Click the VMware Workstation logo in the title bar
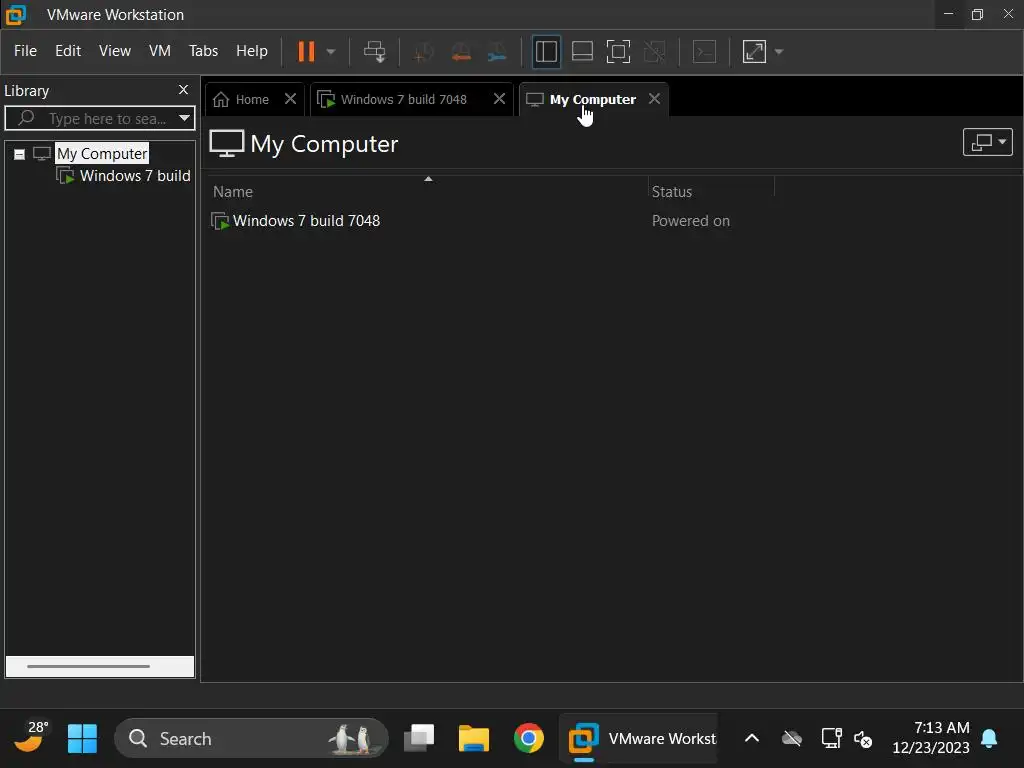Viewport: 1024px width, 768px height. [x=16, y=14]
